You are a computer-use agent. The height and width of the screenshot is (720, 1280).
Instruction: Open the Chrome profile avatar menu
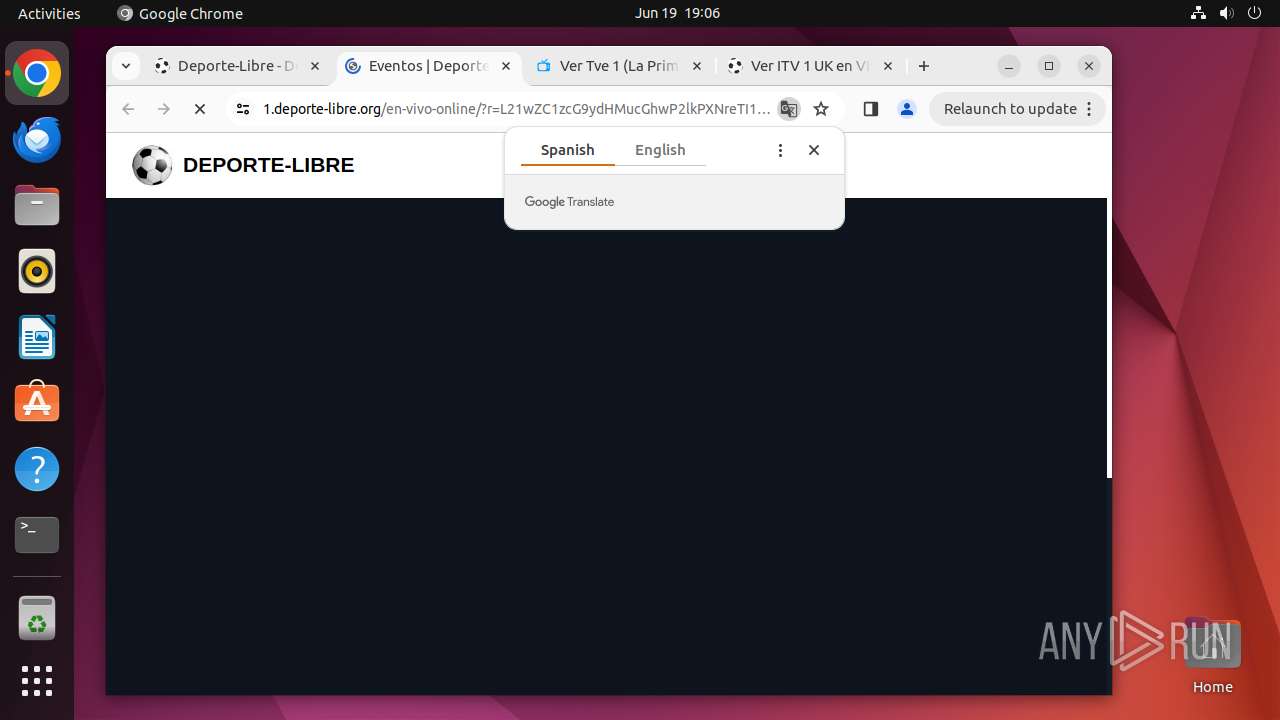[x=907, y=109]
